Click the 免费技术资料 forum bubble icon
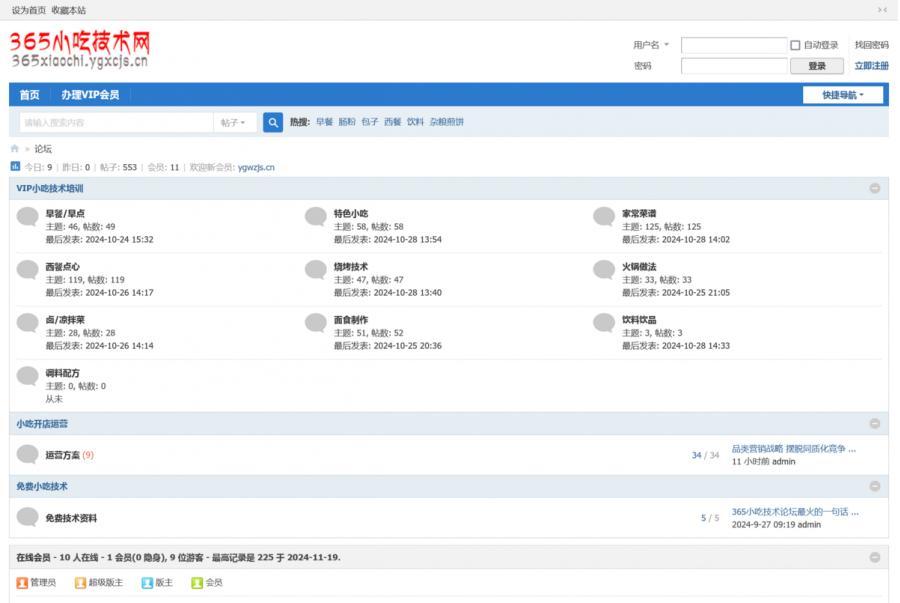900x603 pixels. (28, 518)
